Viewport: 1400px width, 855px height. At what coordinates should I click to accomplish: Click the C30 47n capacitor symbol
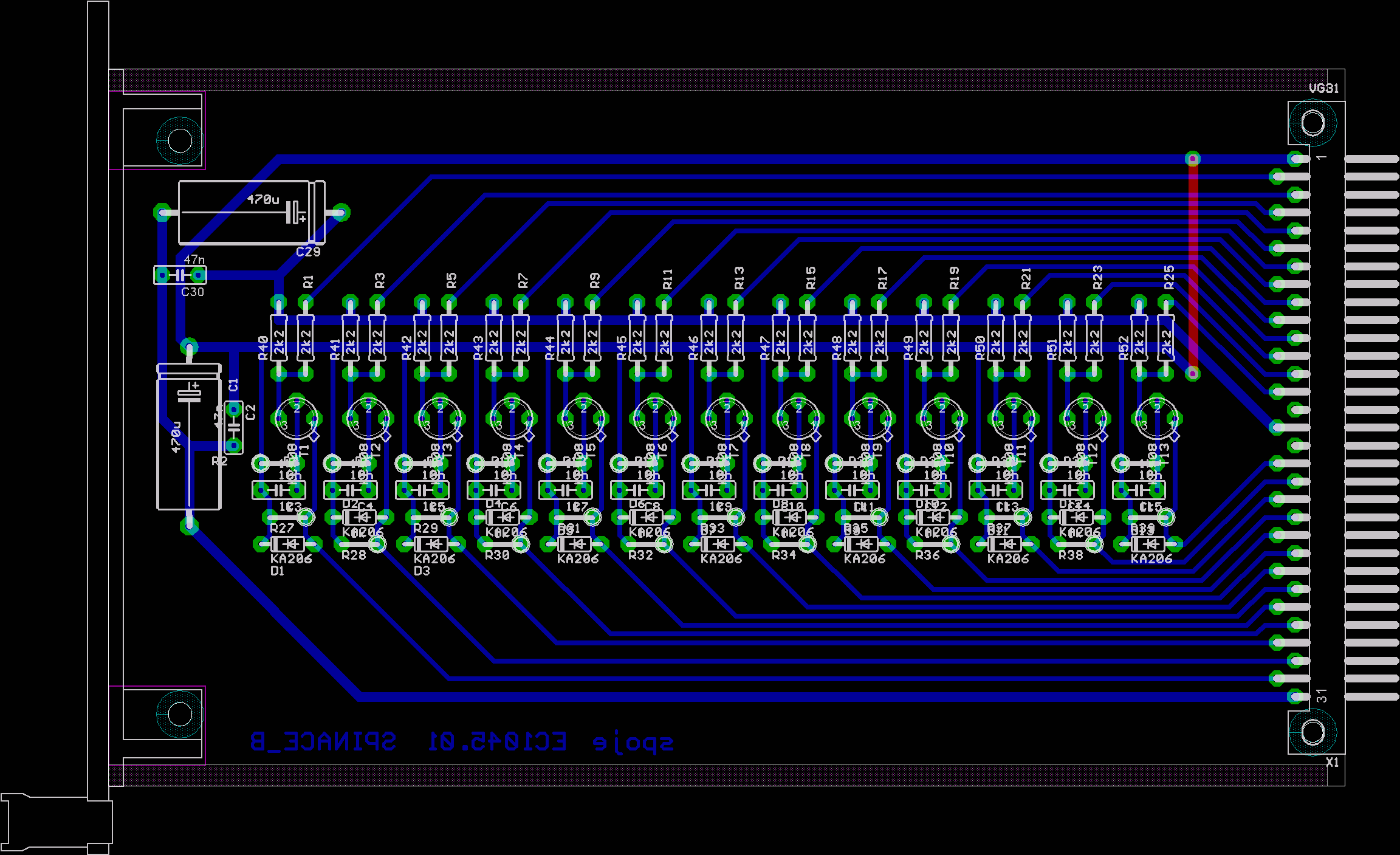pyautogui.click(x=180, y=275)
